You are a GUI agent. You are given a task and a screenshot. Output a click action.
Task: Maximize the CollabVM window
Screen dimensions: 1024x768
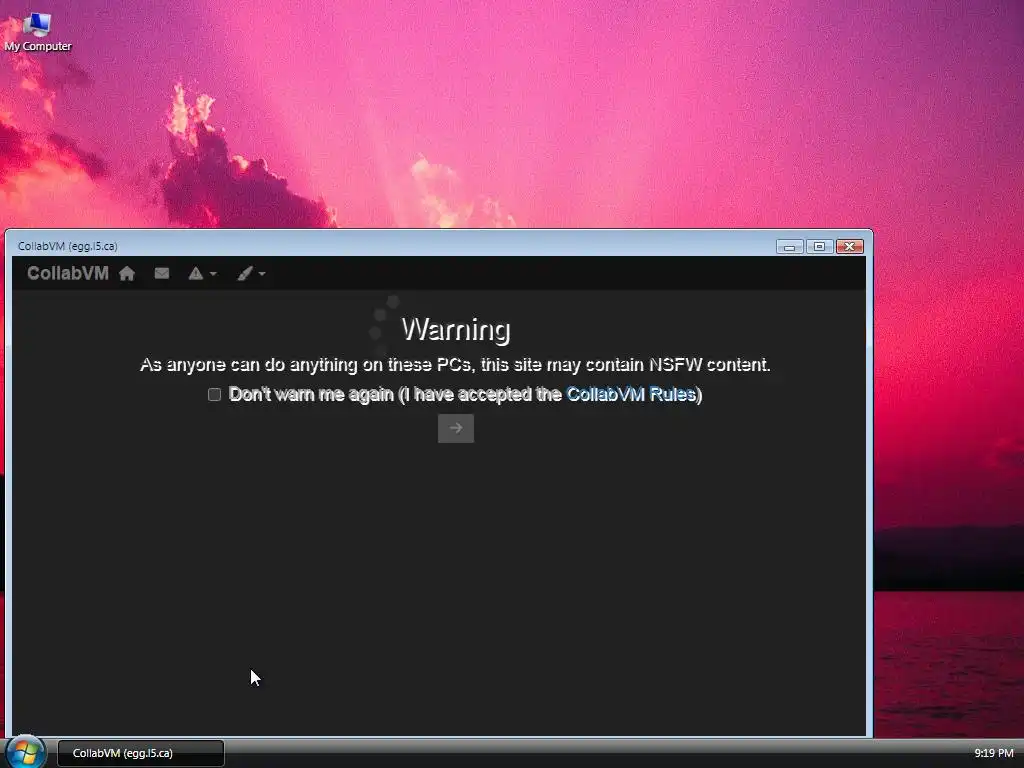pyautogui.click(x=819, y=246)
